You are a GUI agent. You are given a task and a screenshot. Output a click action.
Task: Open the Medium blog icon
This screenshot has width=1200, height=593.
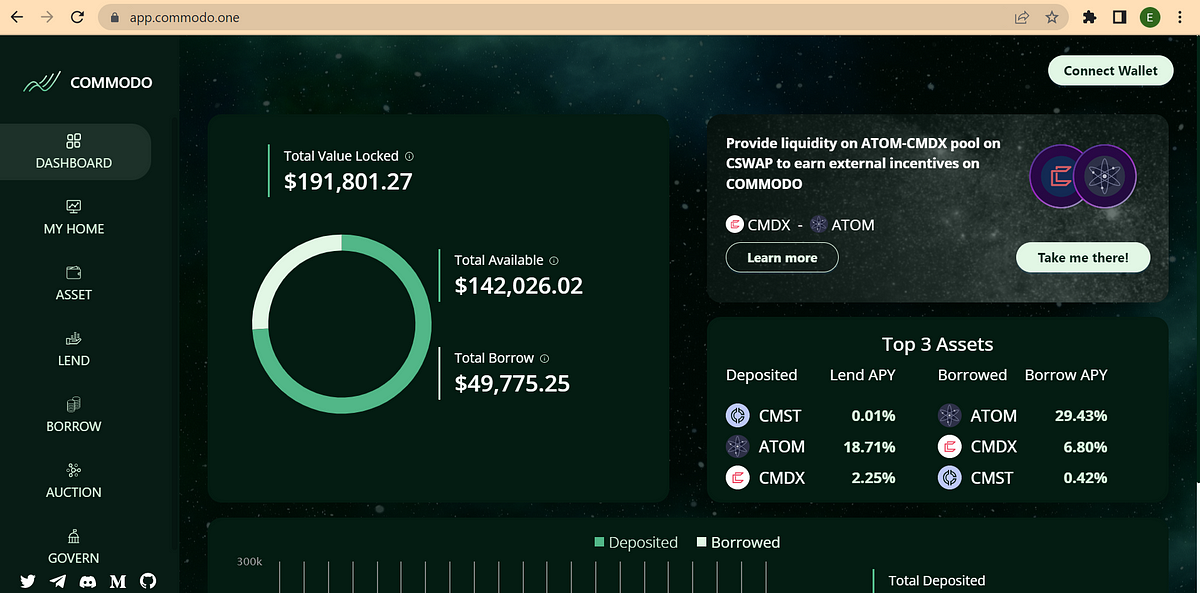pyautogui.click(x=118, y=581)
